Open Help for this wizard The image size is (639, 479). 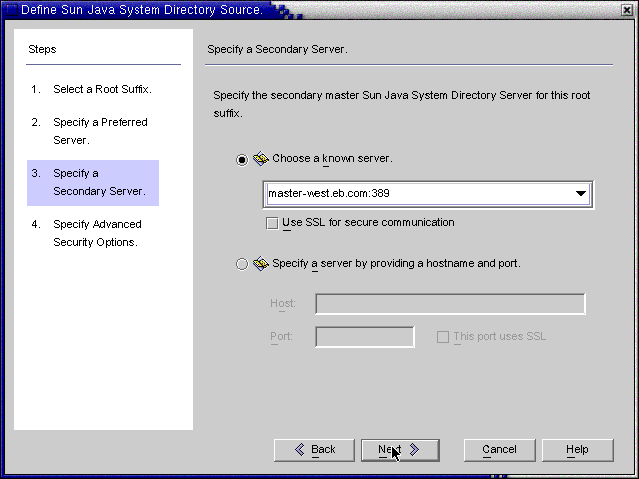coord(577,450)
